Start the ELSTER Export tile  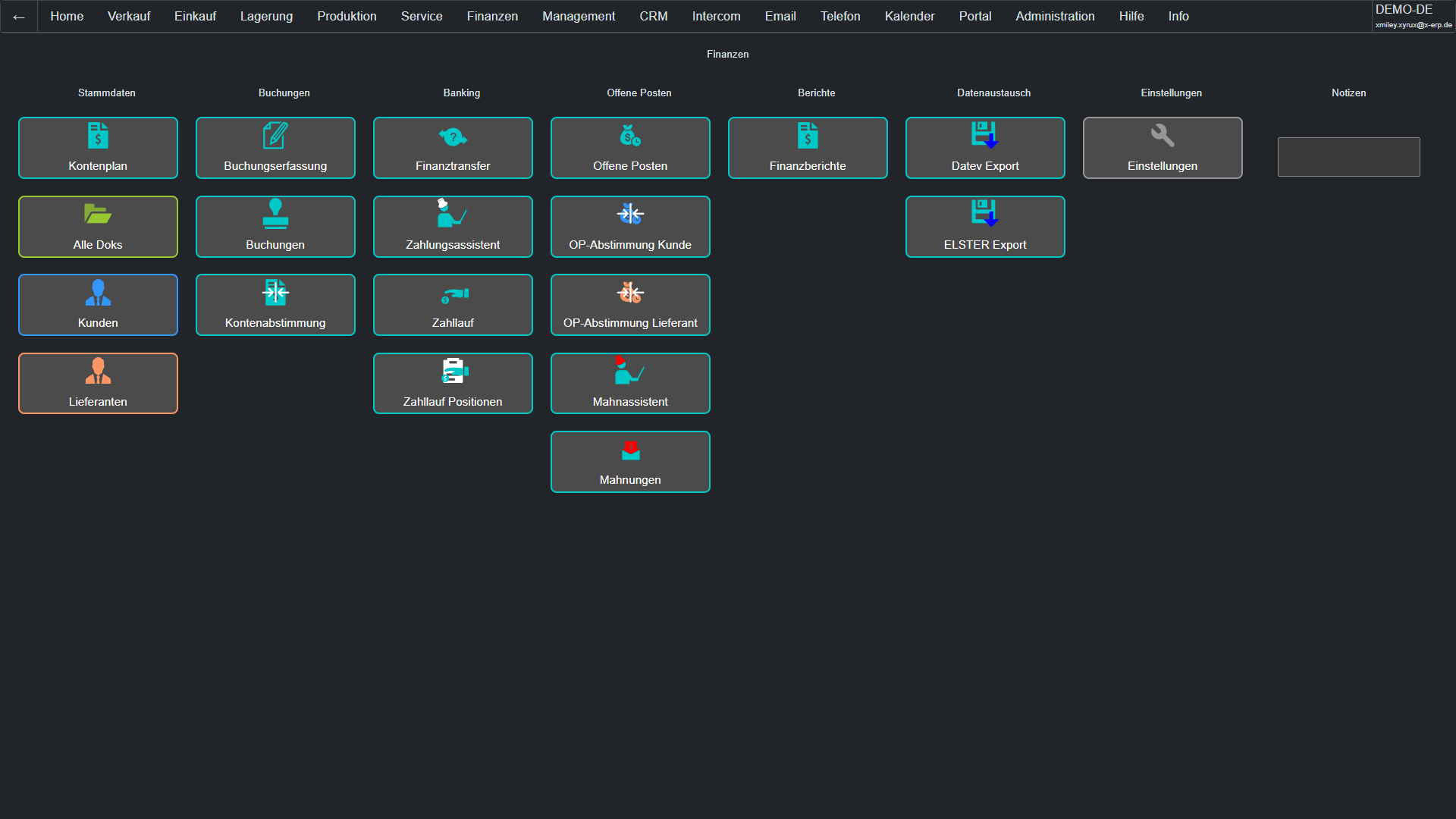tap(985, 227)
